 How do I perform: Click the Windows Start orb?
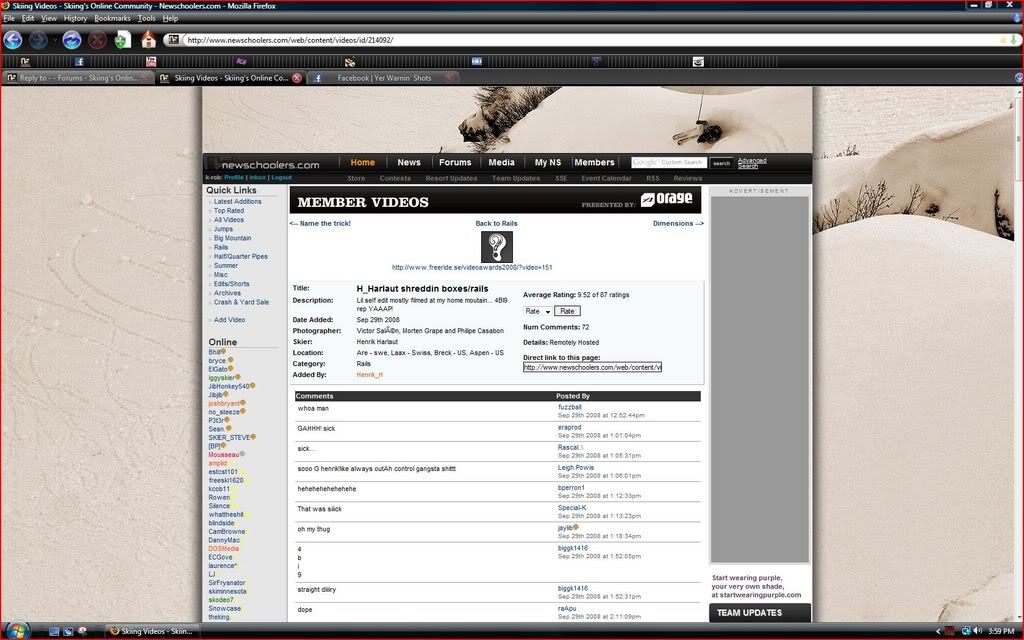pyautogui.click(x=18, y=631)
